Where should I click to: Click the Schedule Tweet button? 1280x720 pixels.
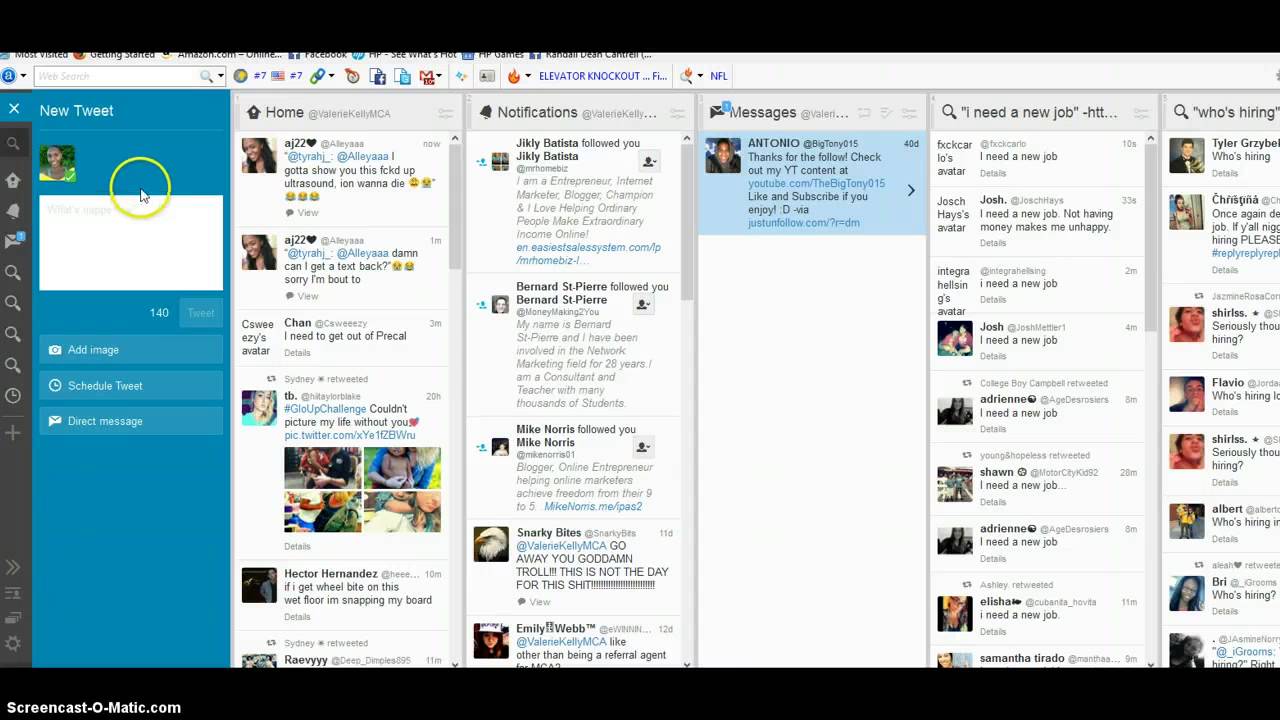point(131,386)
